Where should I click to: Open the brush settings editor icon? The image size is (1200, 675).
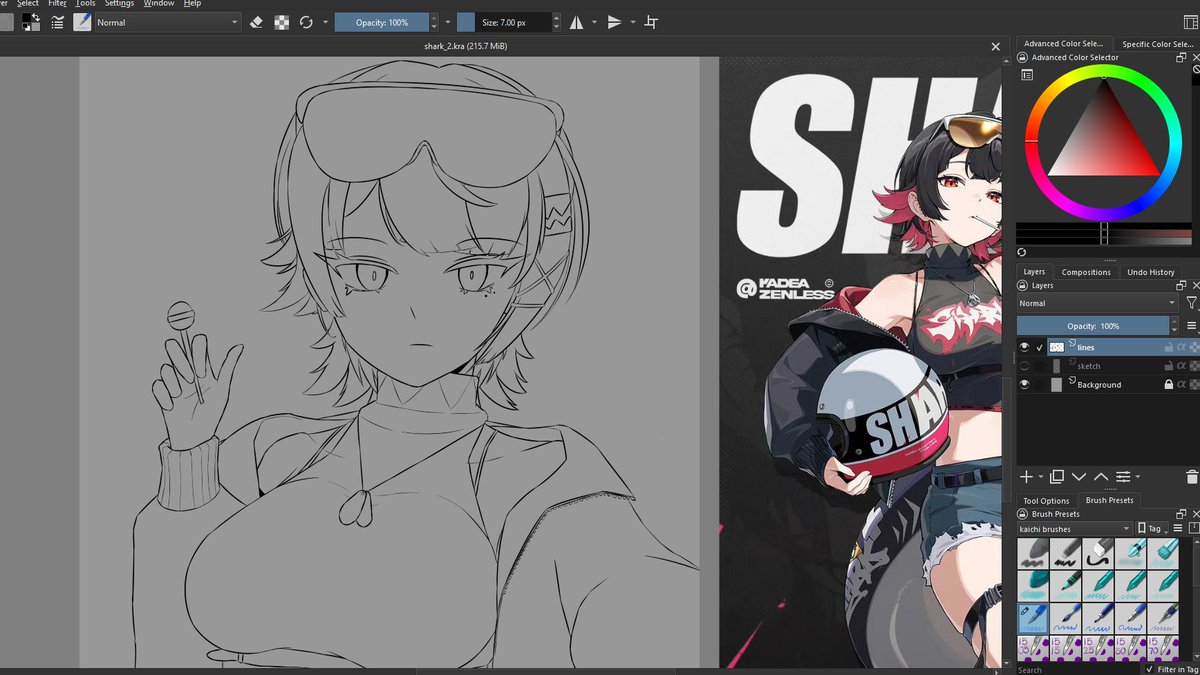click(x=58, y=22)
